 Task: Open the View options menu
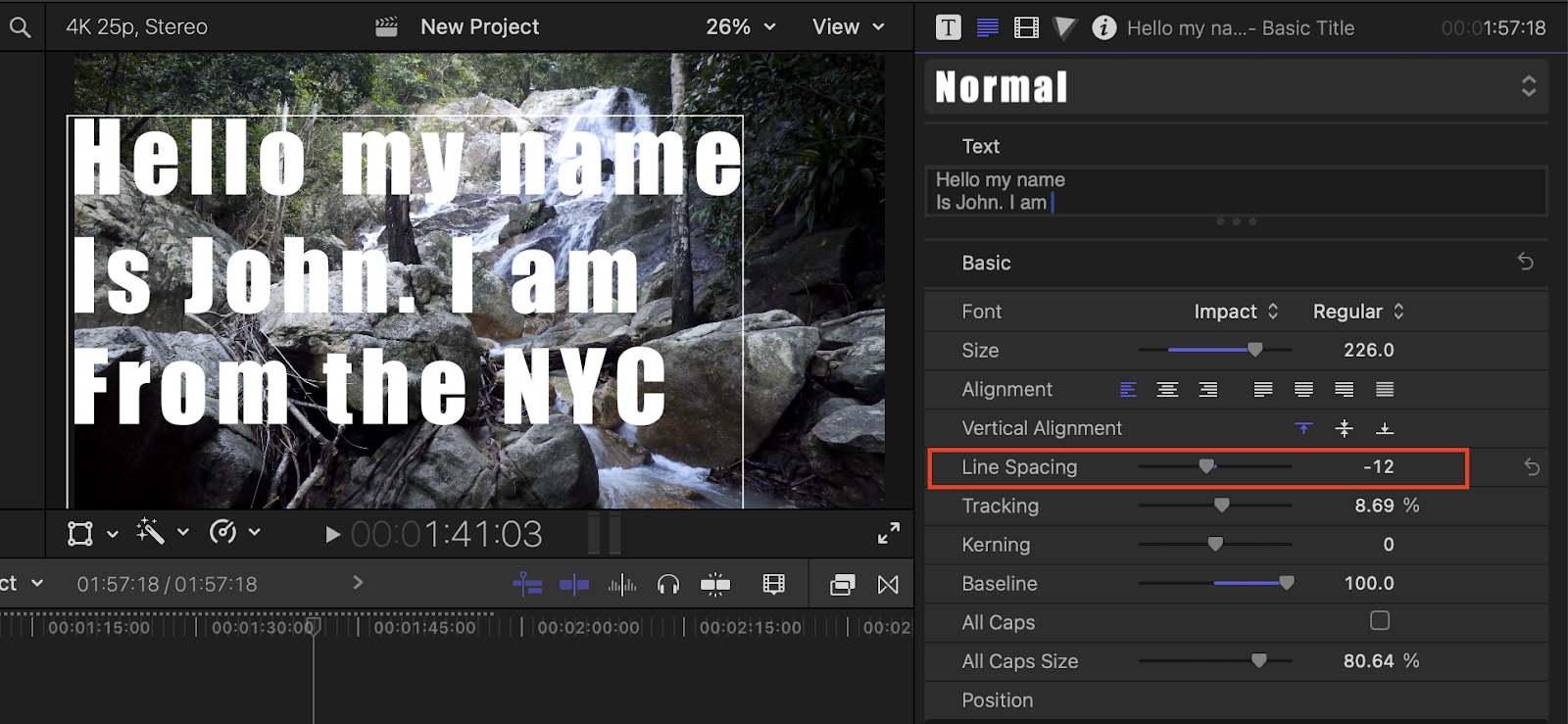(849, 27)
